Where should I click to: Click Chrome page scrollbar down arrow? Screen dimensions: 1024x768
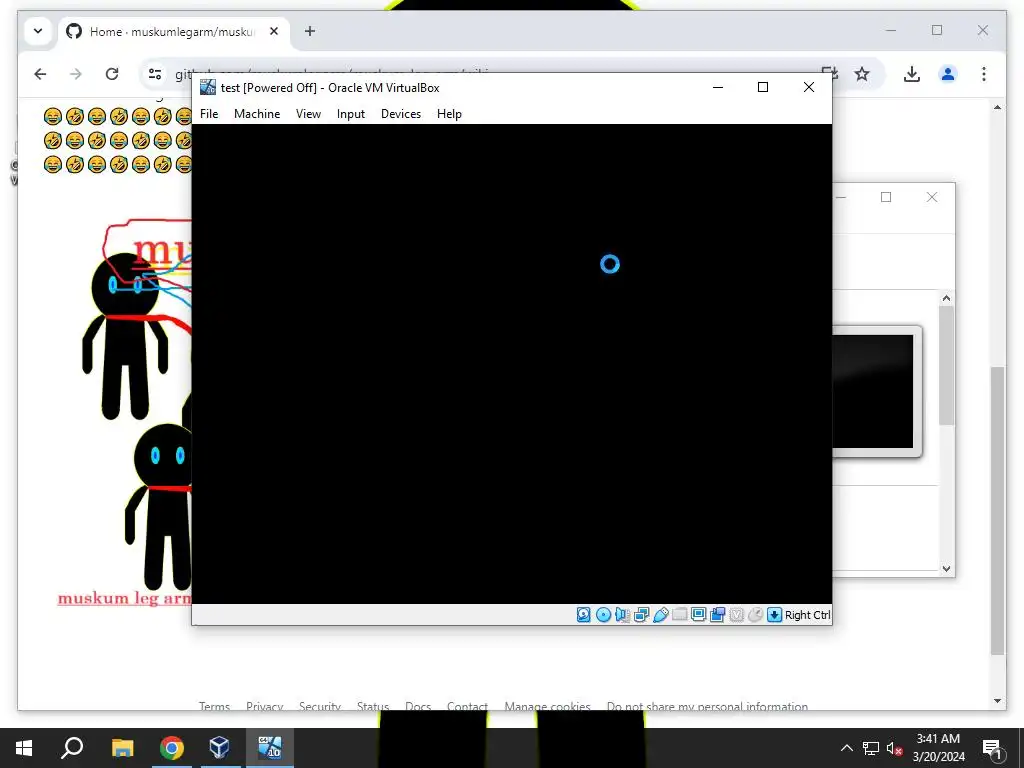[x=997, y=701]
